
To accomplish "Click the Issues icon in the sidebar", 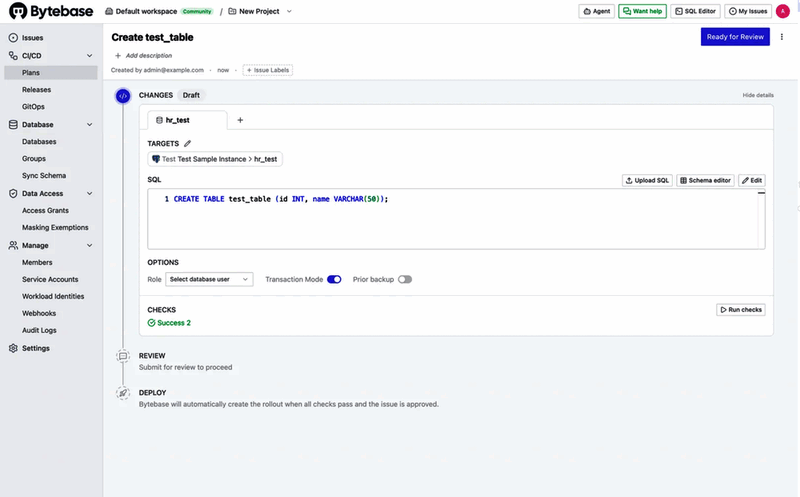I will click(13, 38).
